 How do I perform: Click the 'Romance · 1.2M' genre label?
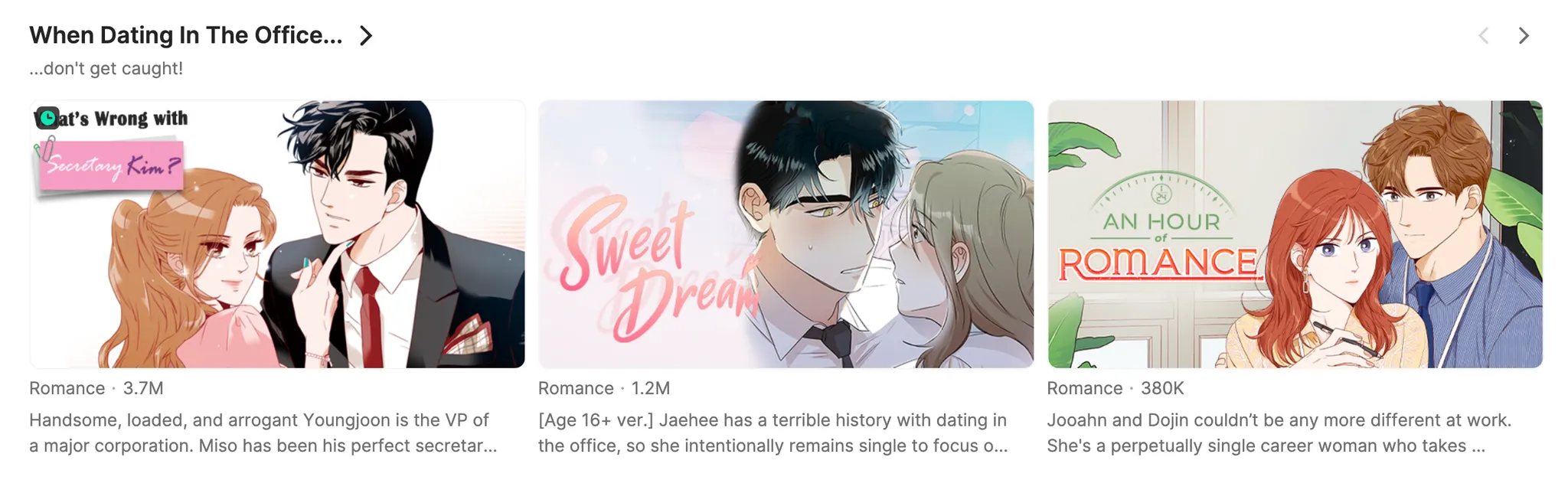tap(604, 388)
